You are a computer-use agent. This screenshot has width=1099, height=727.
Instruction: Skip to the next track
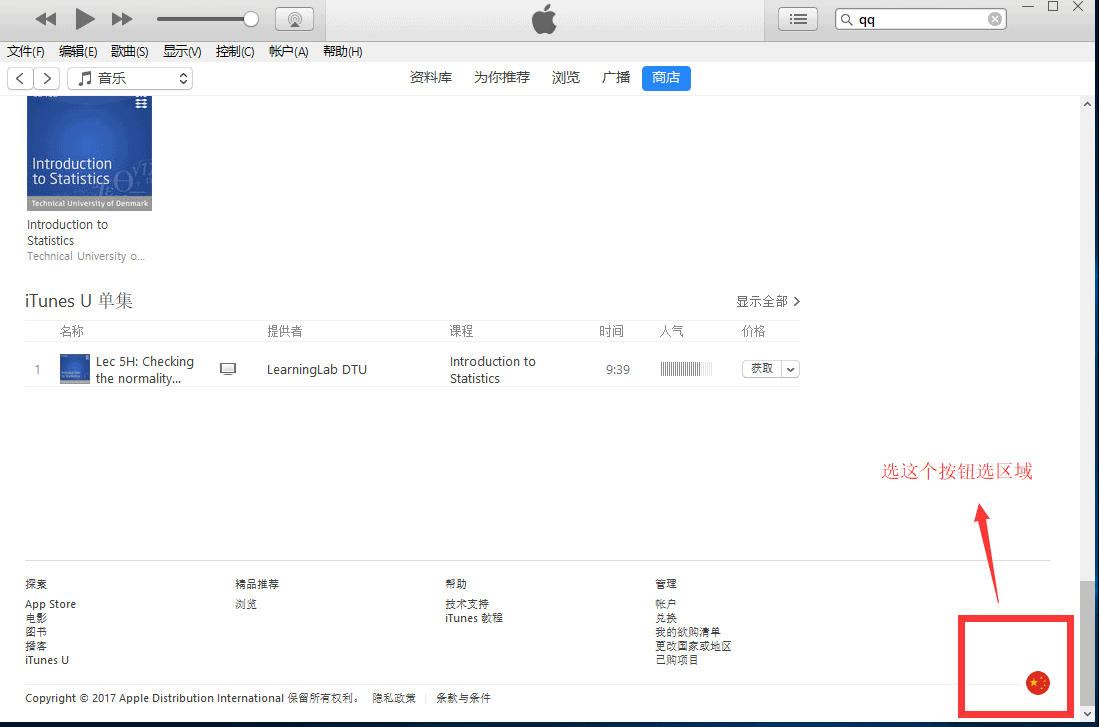coord(122,19)
